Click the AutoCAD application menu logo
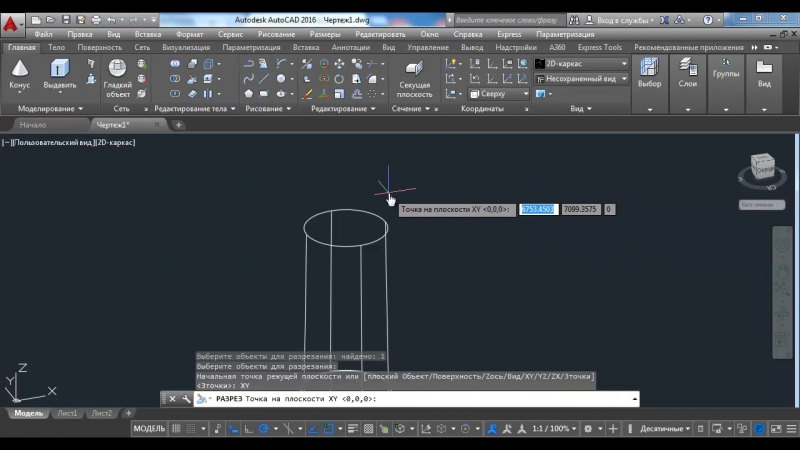 click(x=11, y=23)
